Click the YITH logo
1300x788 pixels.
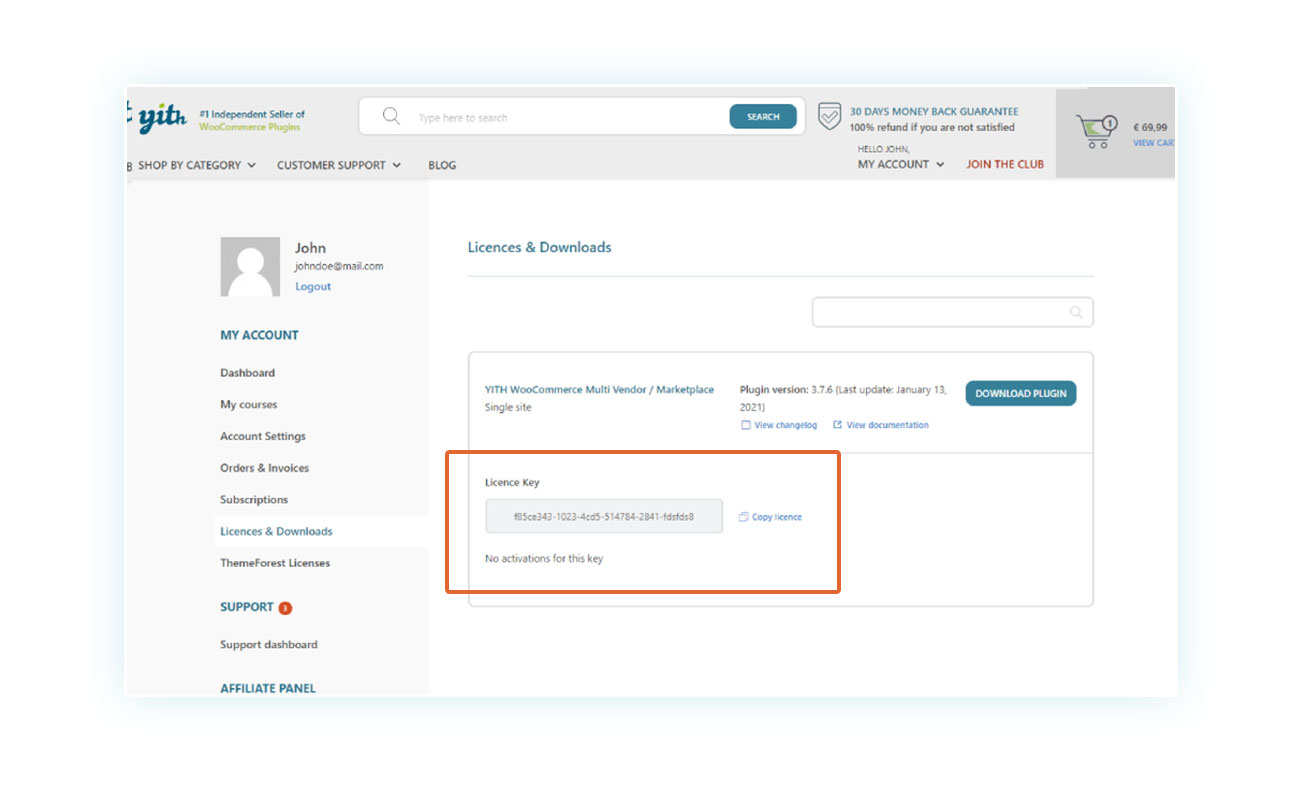click(x=162, y=119)
